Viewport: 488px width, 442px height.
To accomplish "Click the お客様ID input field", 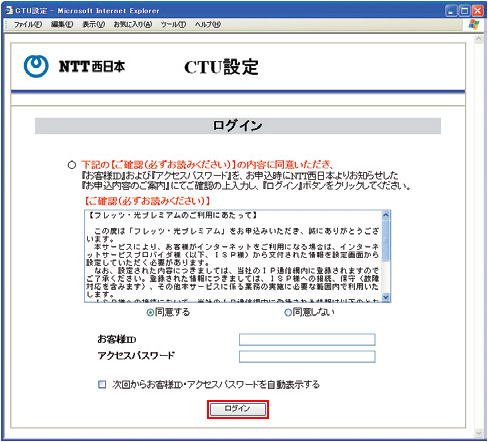I will [307, 340].
